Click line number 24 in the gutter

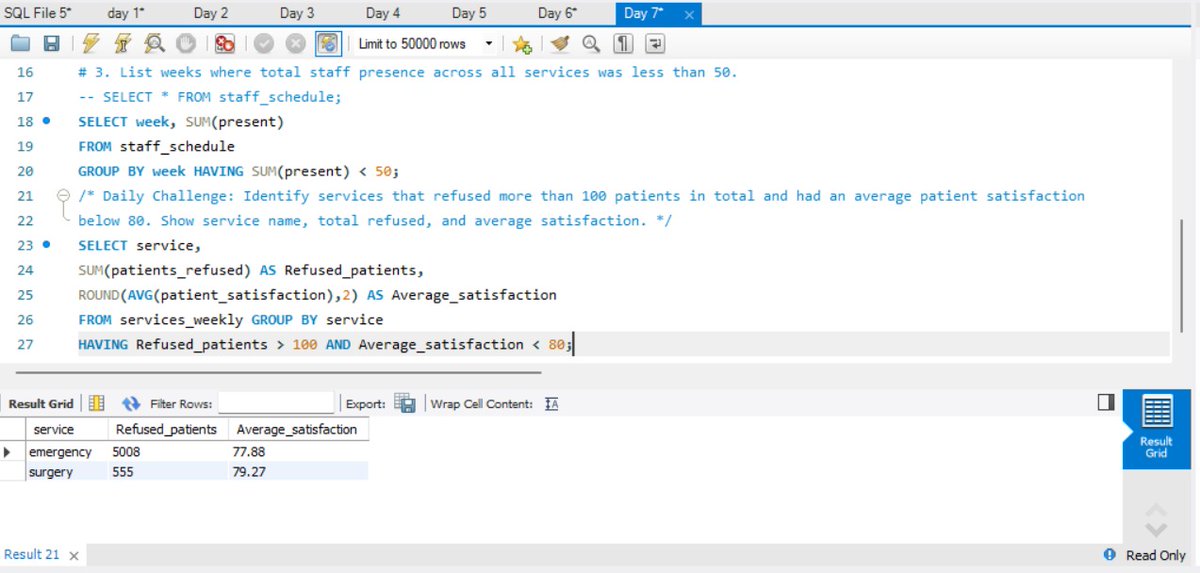click(x=25, y=270)
